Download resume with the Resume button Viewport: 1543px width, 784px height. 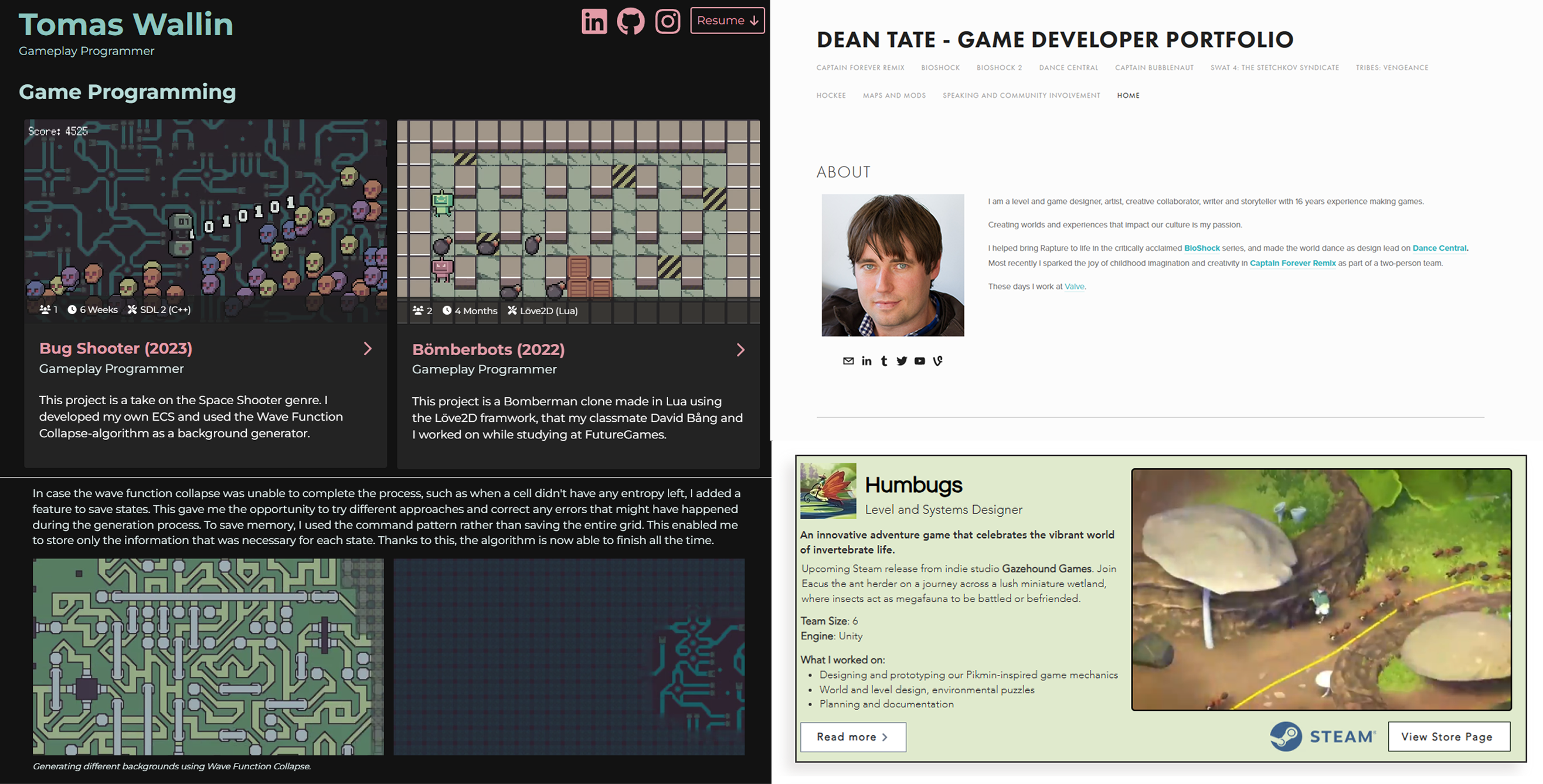tap(727, 21)
